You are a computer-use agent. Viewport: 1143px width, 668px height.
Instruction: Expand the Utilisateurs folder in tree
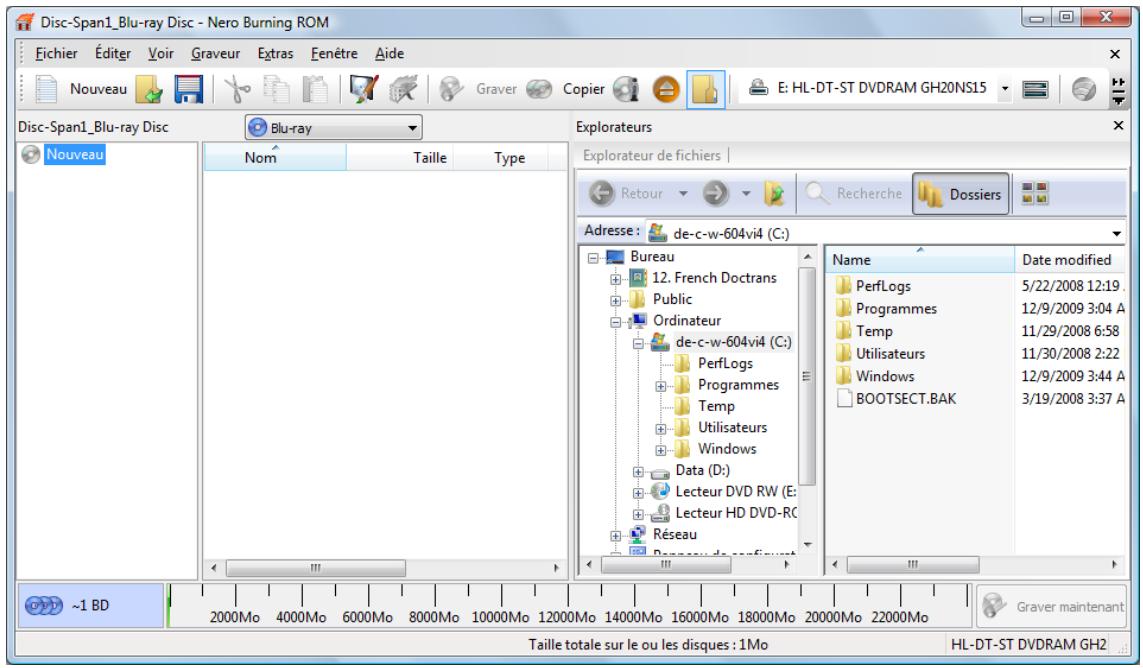click(x=661, y=429)
